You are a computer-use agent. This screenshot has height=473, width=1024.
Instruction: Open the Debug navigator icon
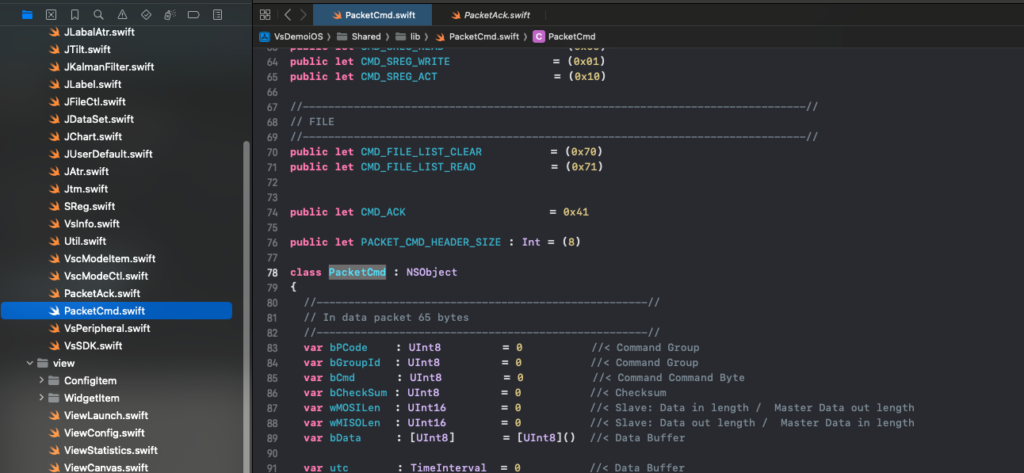pos(169,15)
